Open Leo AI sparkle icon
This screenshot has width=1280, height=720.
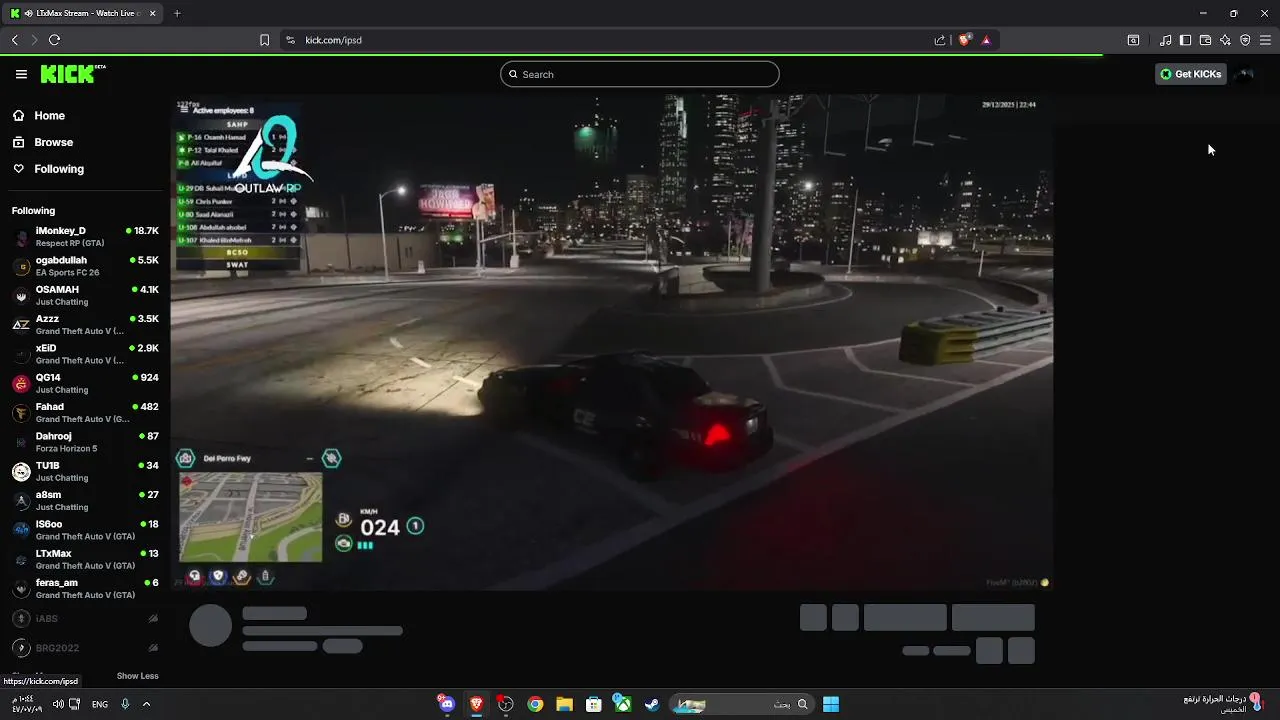coord(1225,40)
